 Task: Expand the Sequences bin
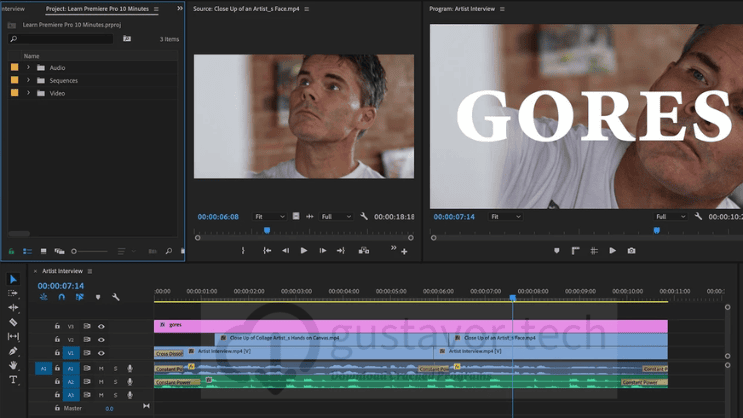(x=28, y=80)
